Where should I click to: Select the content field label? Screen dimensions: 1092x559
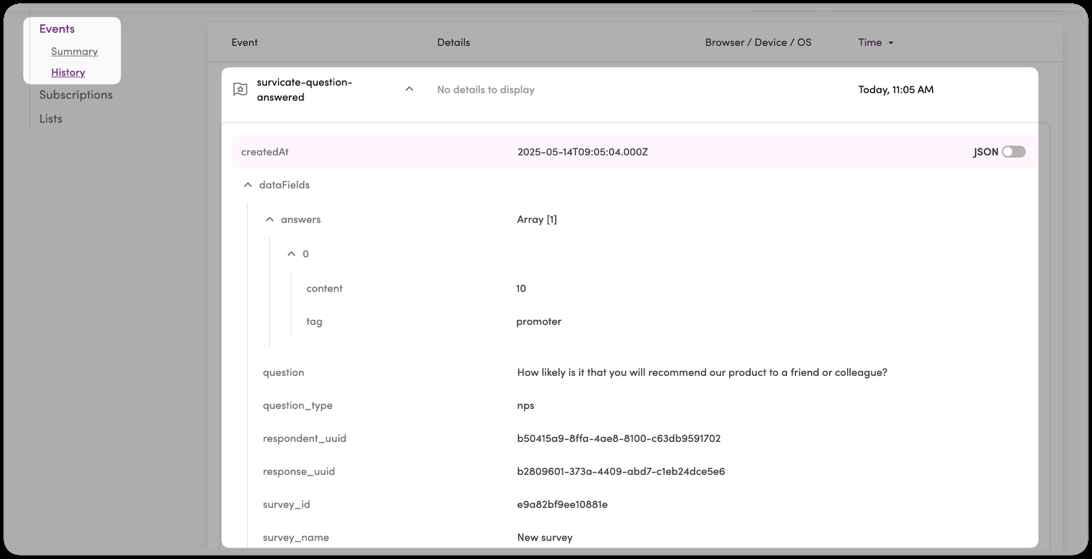[x=325, y=288]
